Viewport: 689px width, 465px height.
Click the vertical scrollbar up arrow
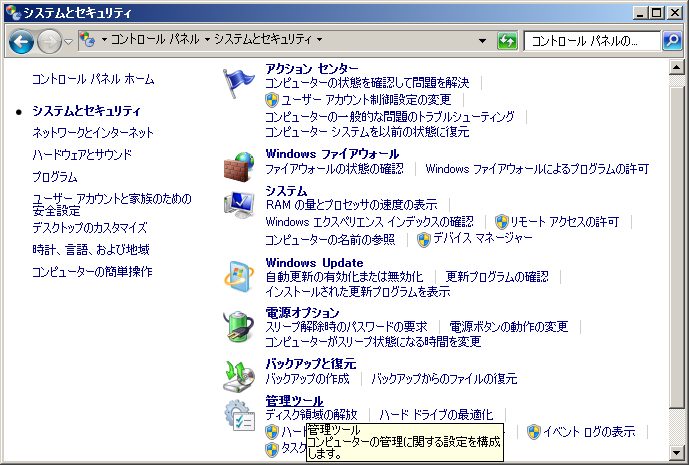coord(676,67)
